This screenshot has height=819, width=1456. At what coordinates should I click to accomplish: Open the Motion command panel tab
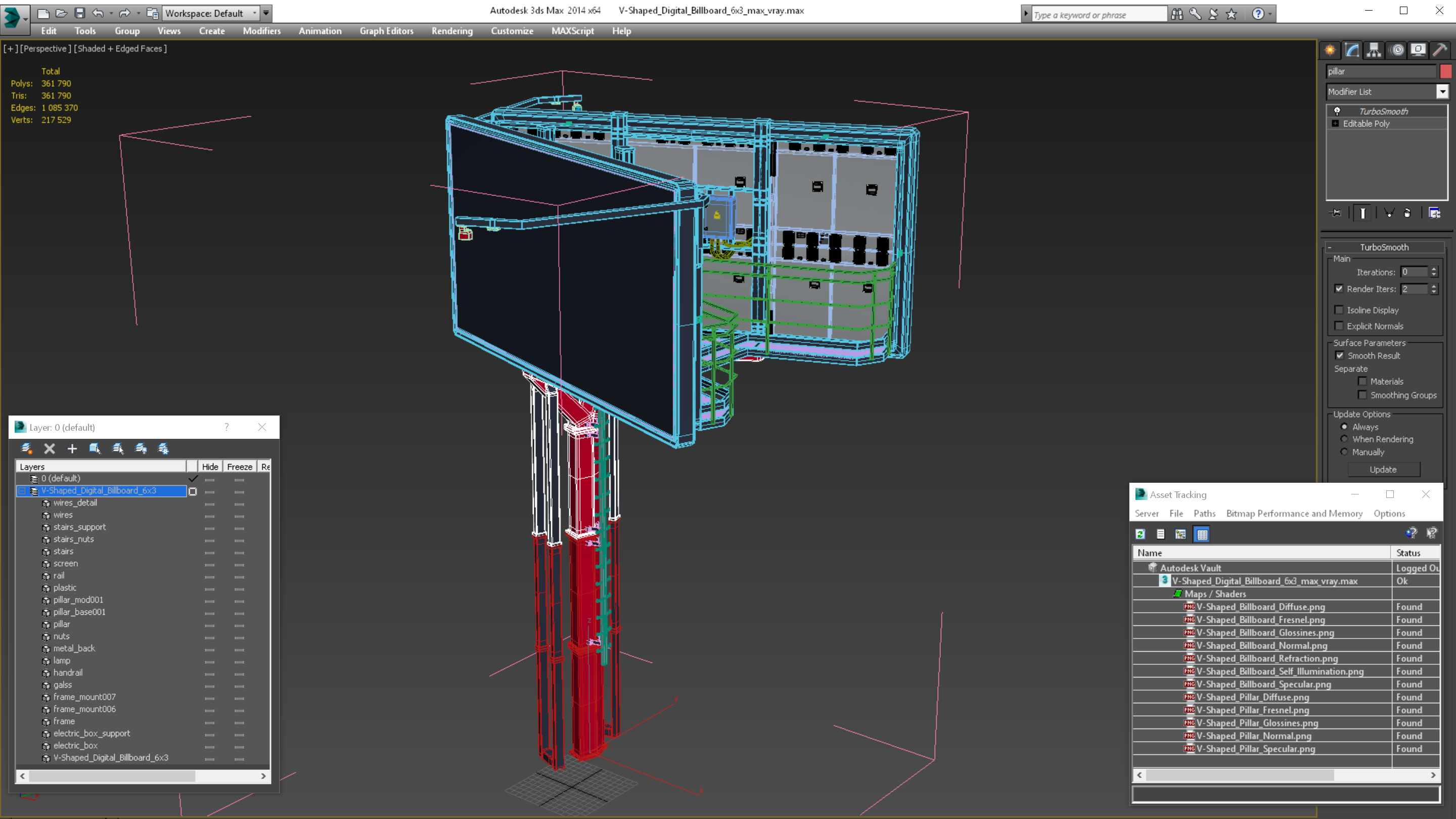(x=1397, y=50)
